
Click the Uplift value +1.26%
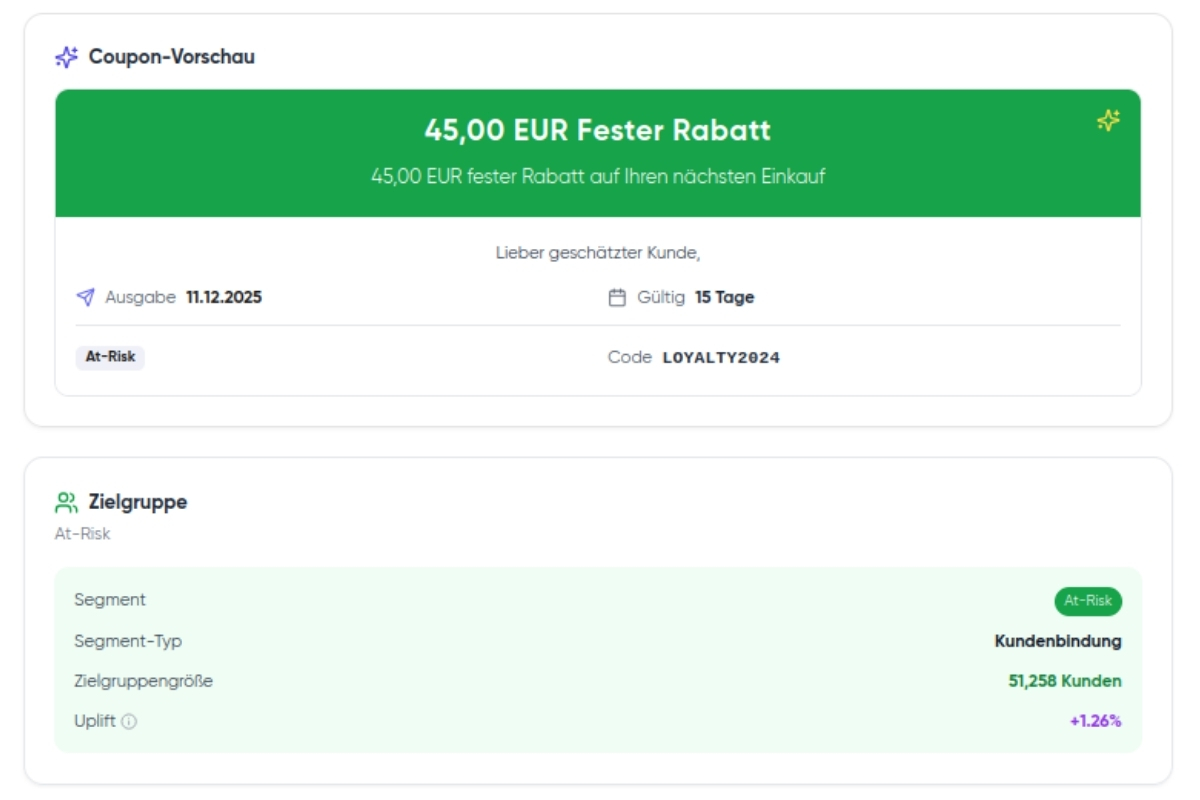click(x=1095, y=721)
